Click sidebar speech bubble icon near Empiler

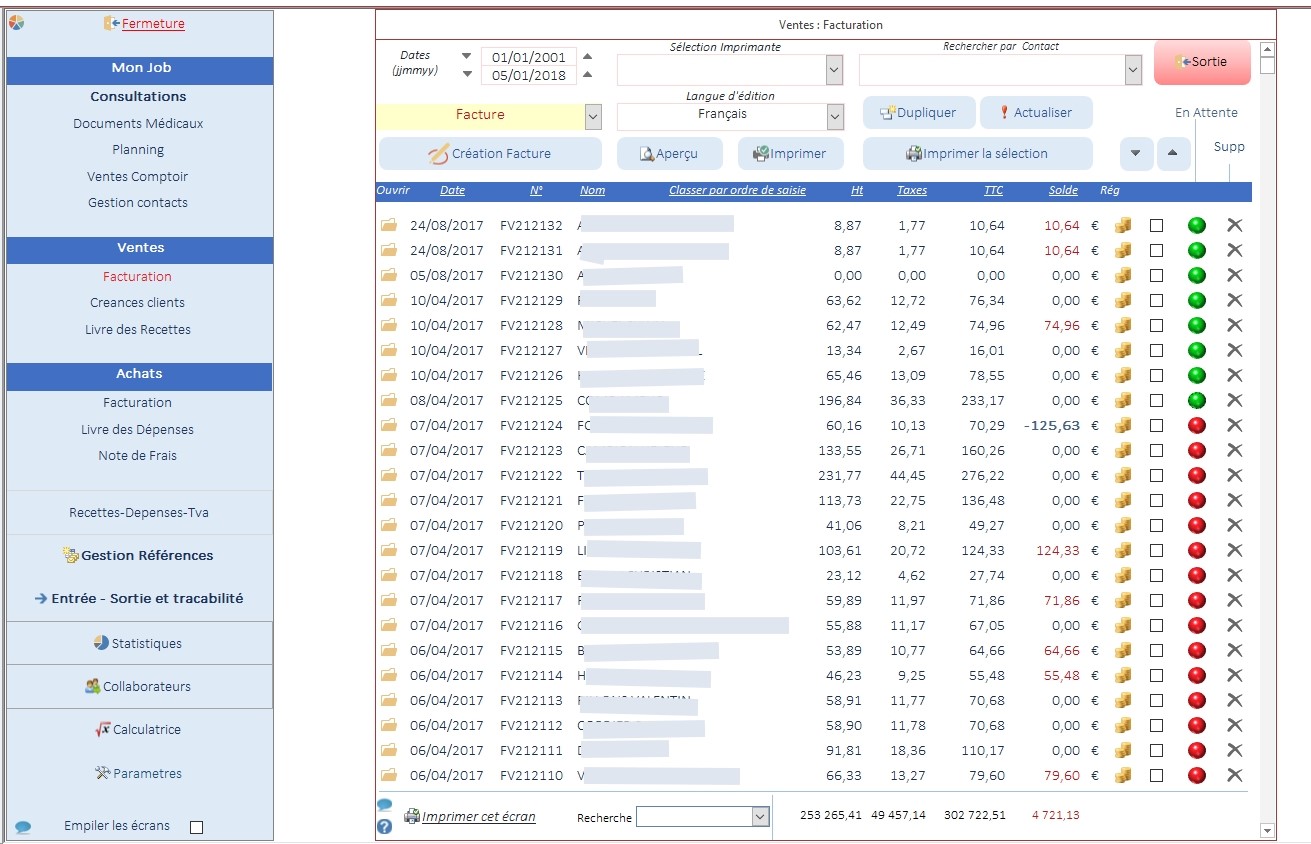pos(23,827)
